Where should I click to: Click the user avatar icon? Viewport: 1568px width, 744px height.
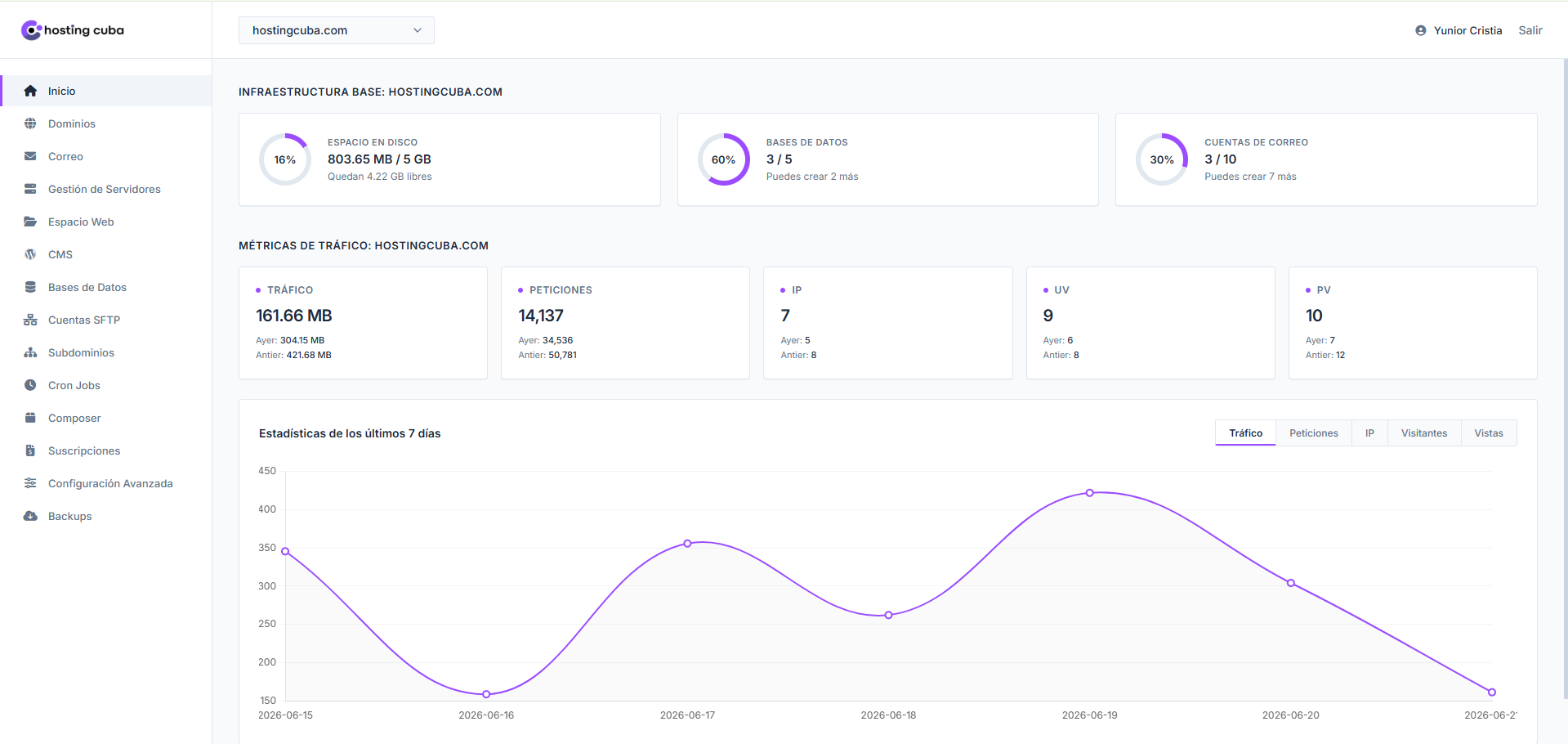[1421, 30]
